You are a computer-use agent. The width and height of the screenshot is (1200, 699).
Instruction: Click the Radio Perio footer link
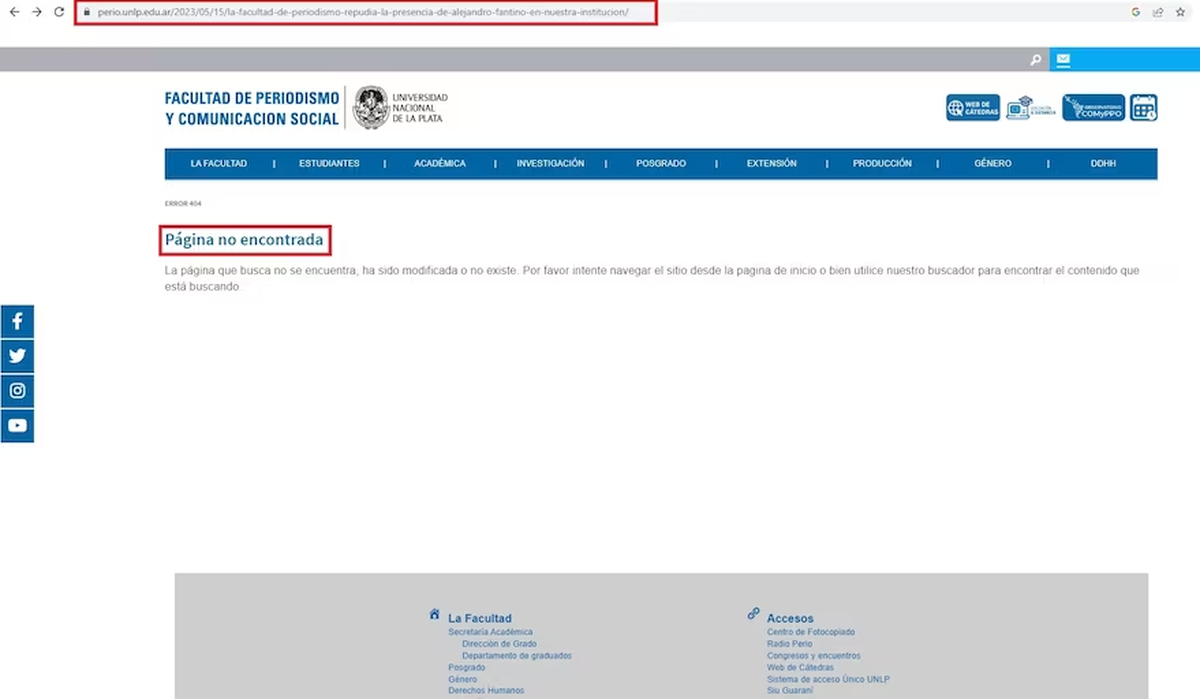click(x=789, y=644)
